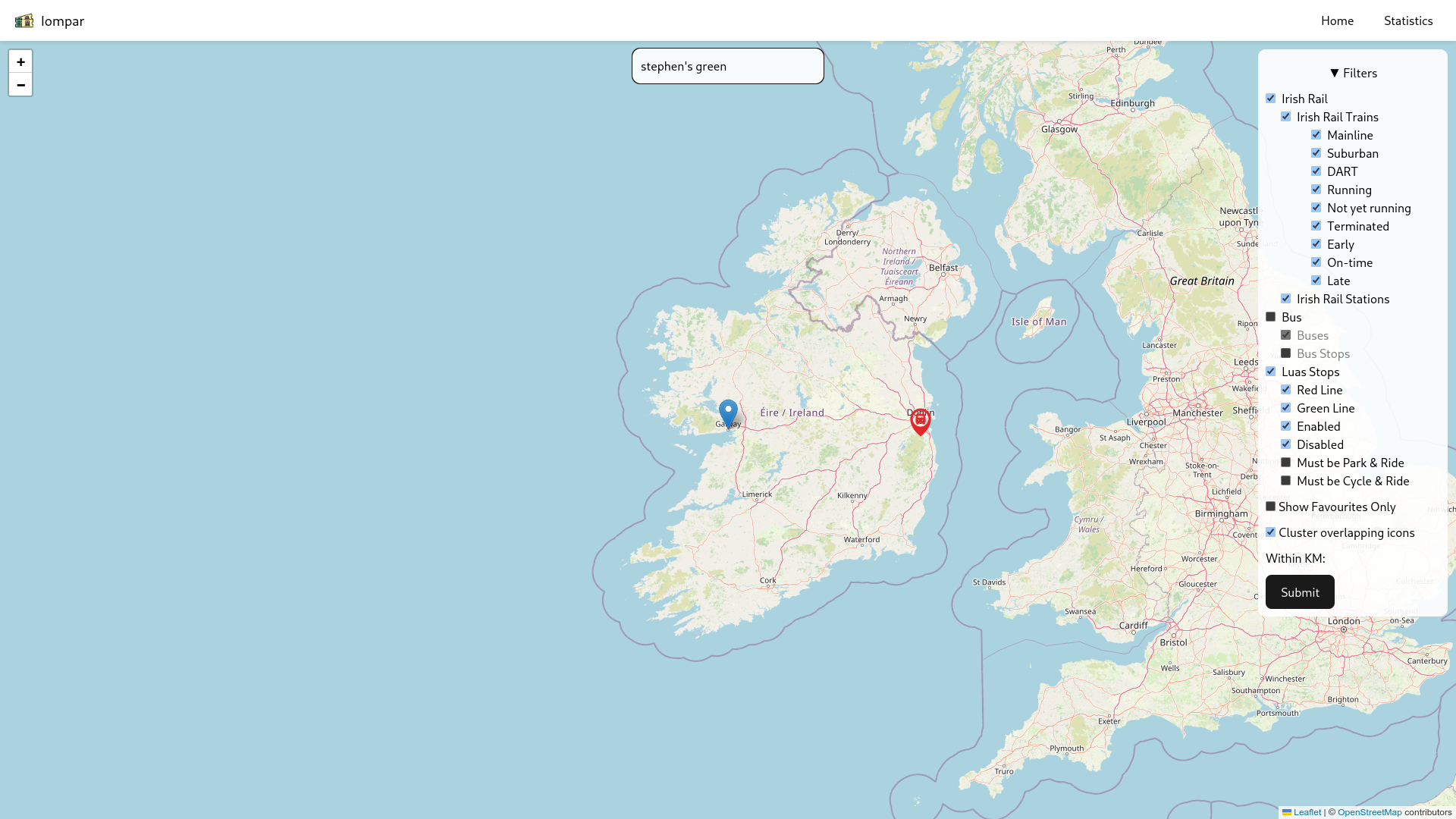Toggle the Mainline checkbox
The height and width of the screenshot is (819, 1456).
pos(1316,135)
